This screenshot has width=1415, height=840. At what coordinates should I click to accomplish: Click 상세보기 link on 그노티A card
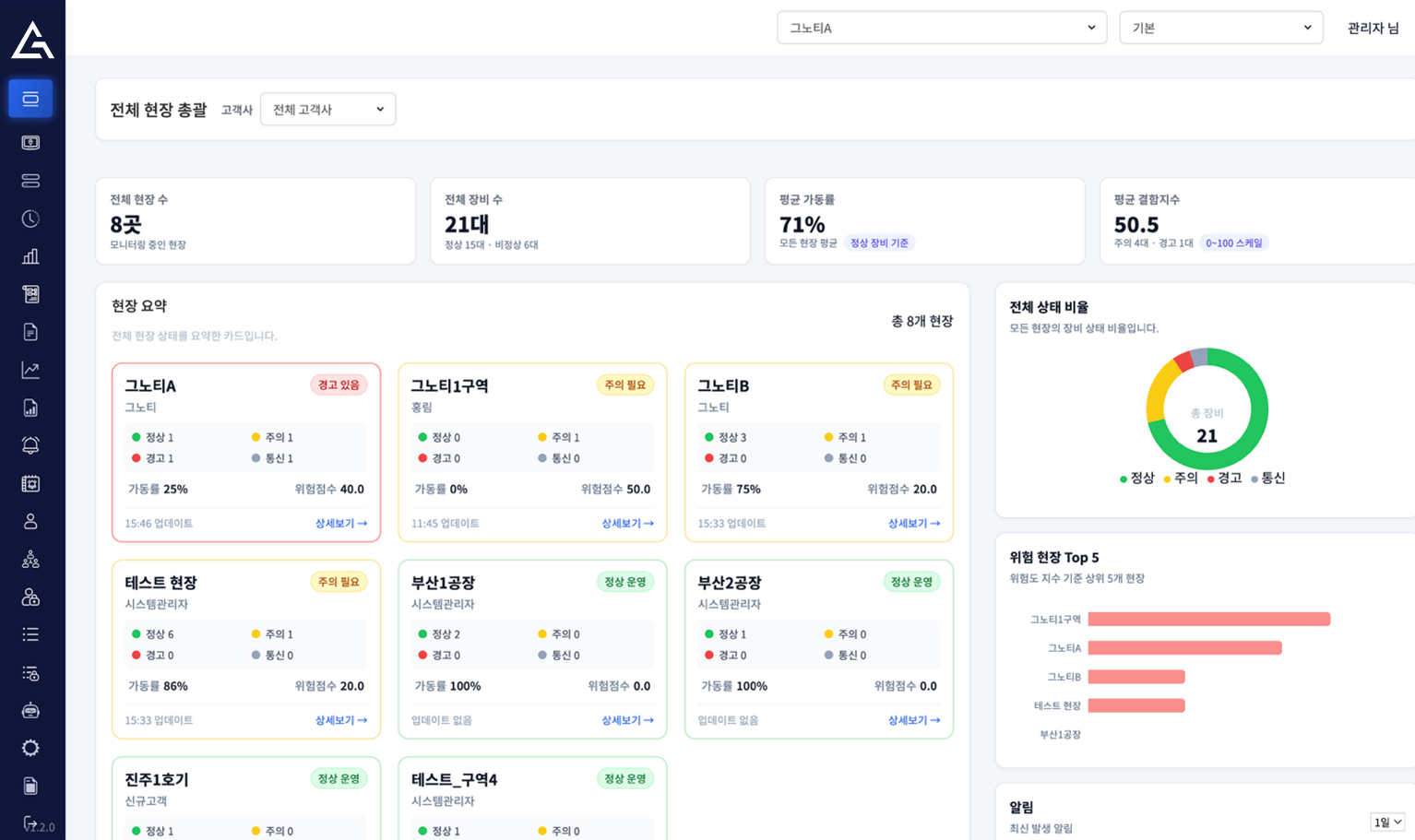pyautogui.click(x=340, y=523)
